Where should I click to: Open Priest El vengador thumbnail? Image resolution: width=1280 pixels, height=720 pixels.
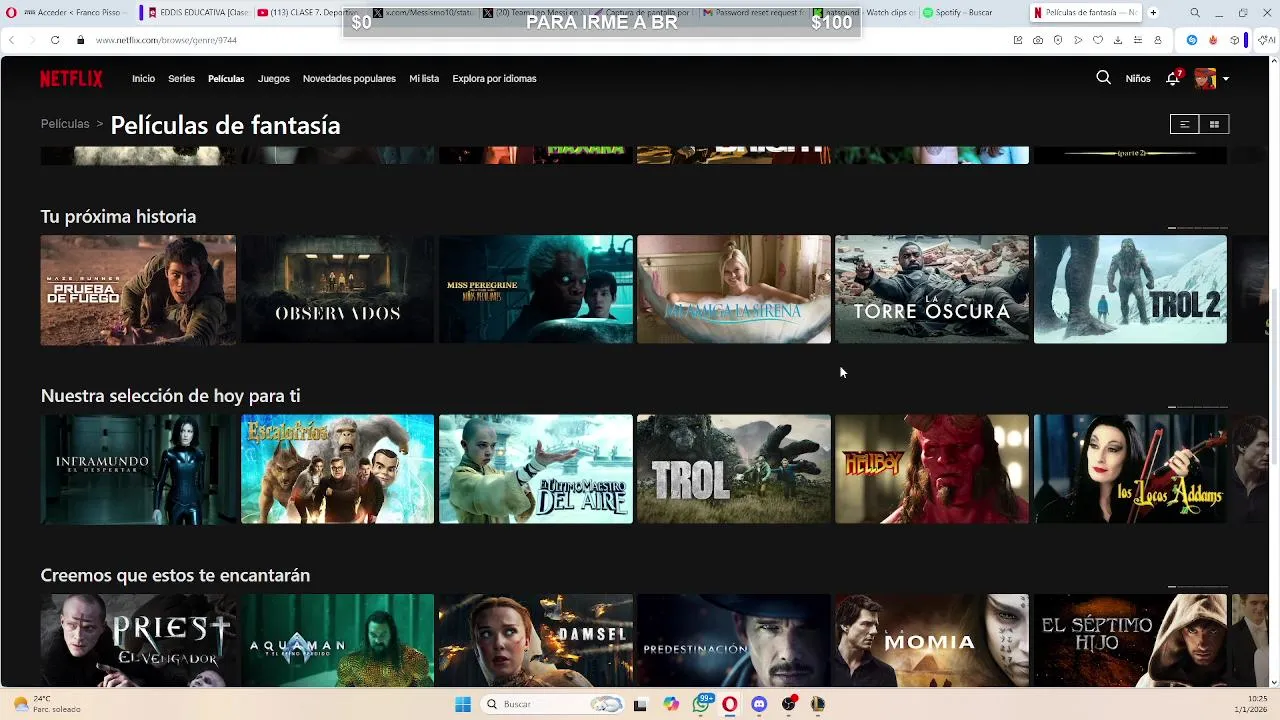pyautogui.click(x=138, y=640)
